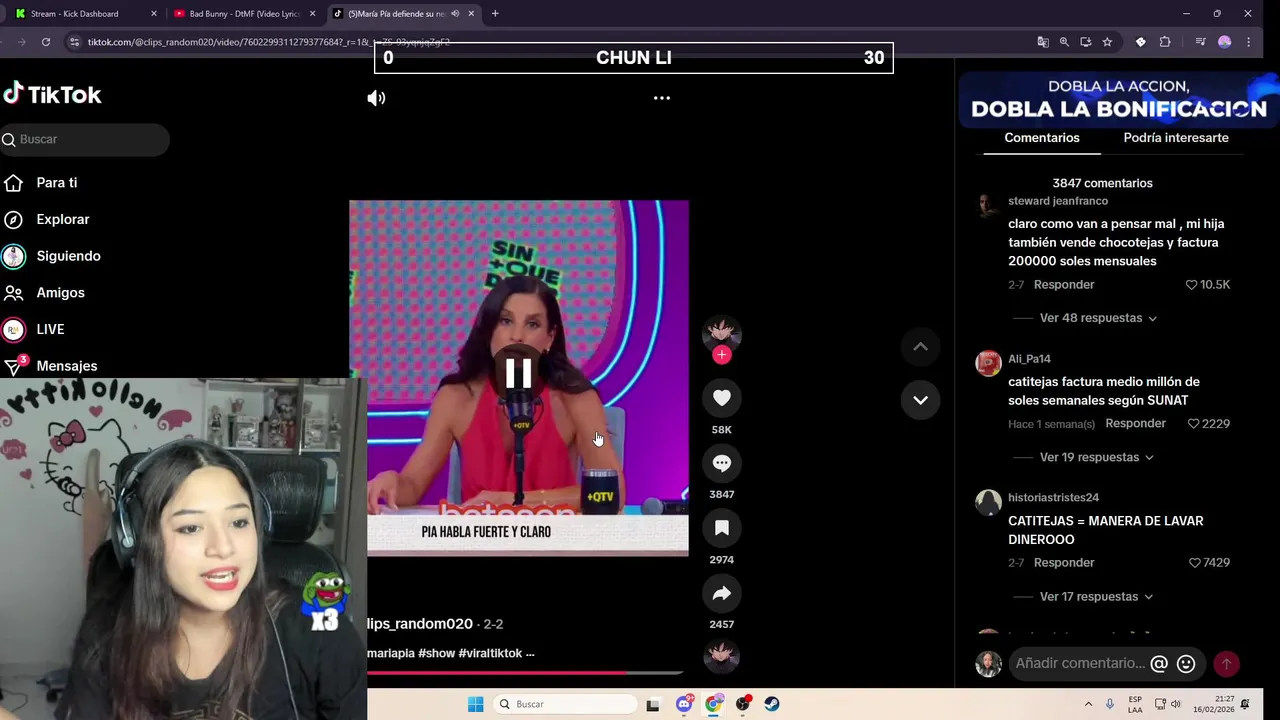Open taskbar volume control
The image size is (1280, 720).
pyautogui.click(x=1176, y=704)
